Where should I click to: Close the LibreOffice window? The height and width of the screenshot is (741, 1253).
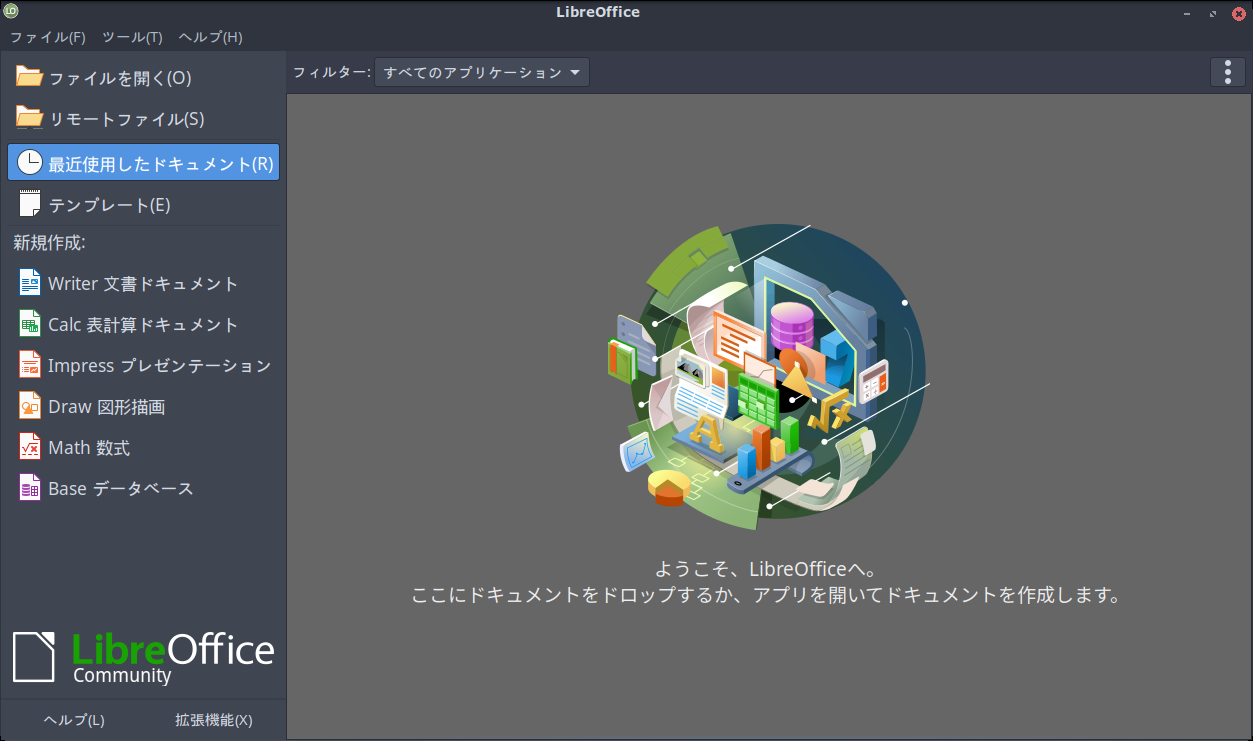[1238, 13]
